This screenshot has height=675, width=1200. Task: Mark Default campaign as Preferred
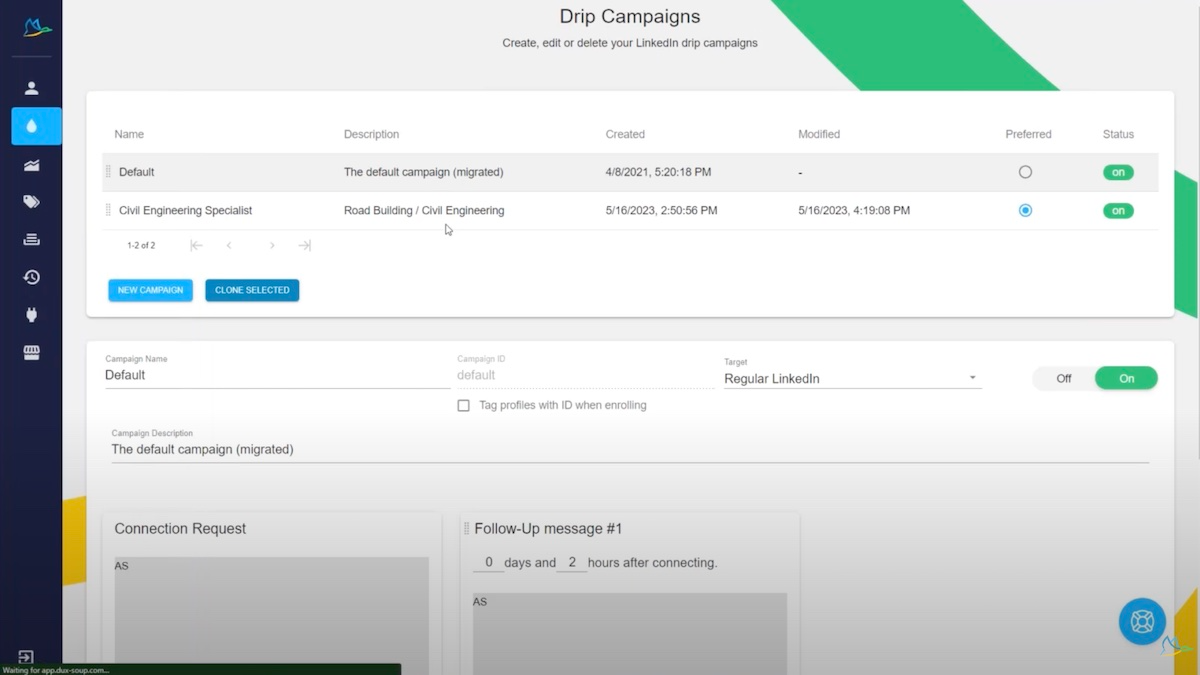(1025, 171)
